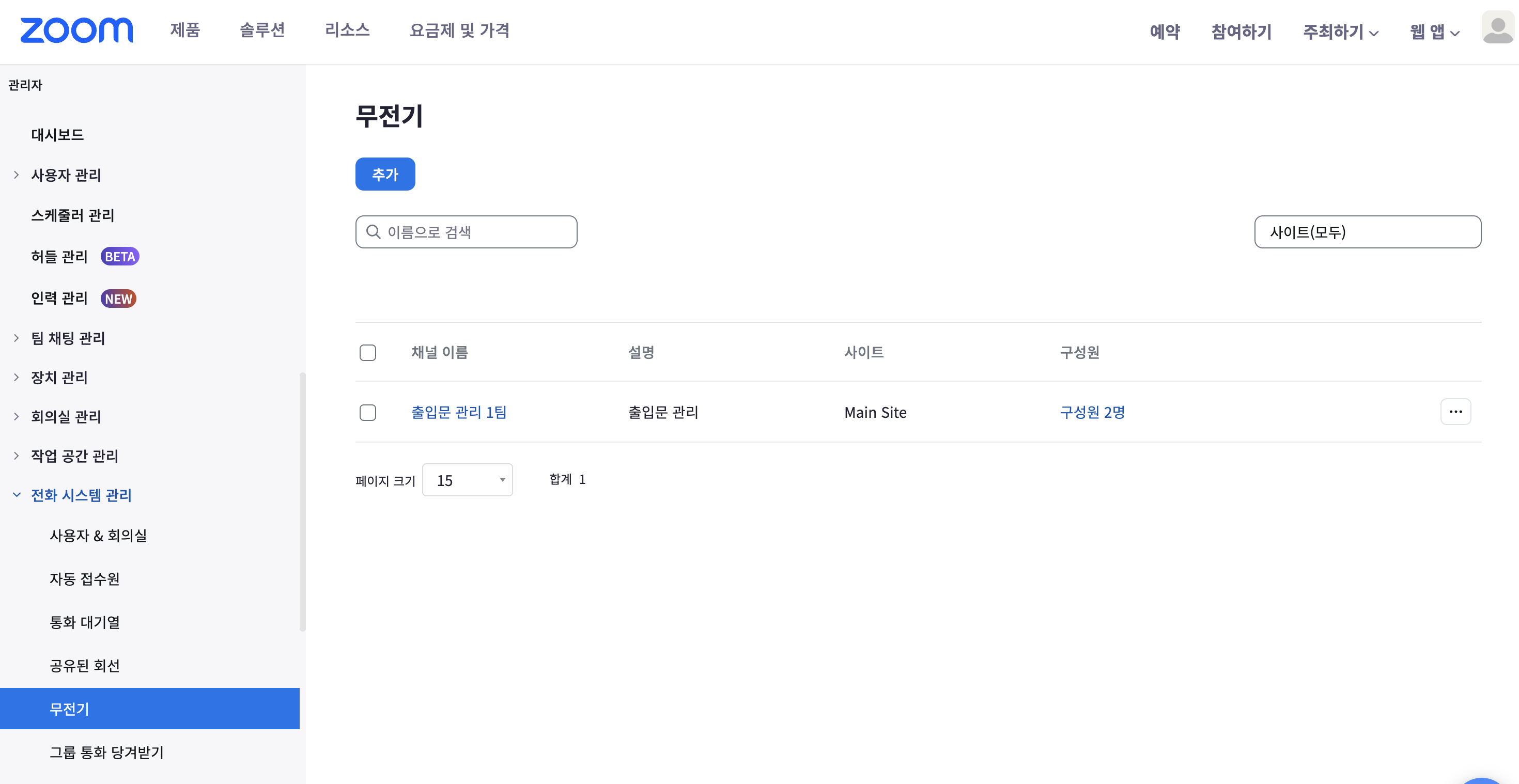Open 그룹 통화 당겨받기 submenu item
Viewport: 1519px width, 784px height.
pyautogui.click(x=106, y=752)
